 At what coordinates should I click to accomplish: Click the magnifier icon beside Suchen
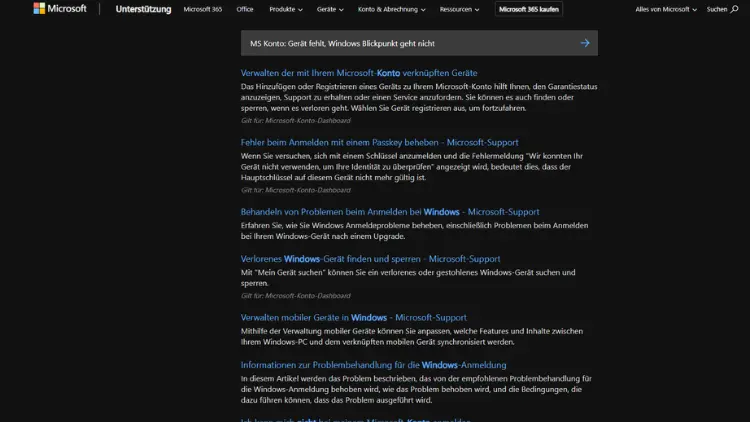(x=734, y=9)
